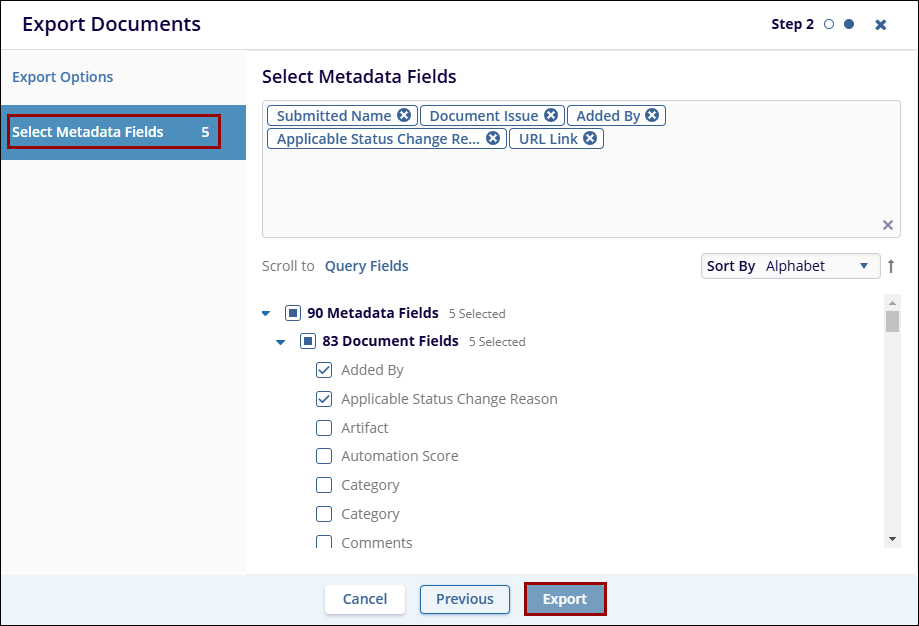Enable the Automation Score checkbox

324,456
